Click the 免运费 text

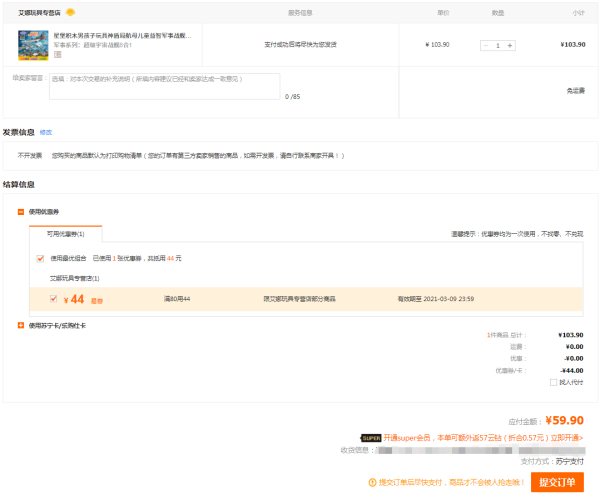tap(576, 91)
